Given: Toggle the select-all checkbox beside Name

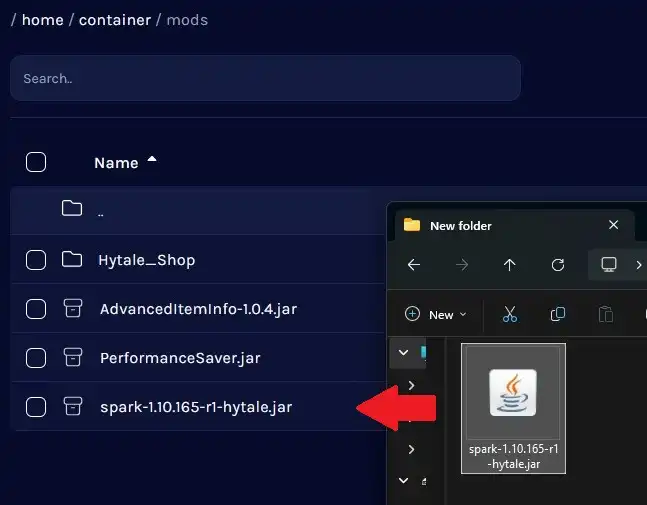Looking at the screenshot, I should (x=36, y=162).
